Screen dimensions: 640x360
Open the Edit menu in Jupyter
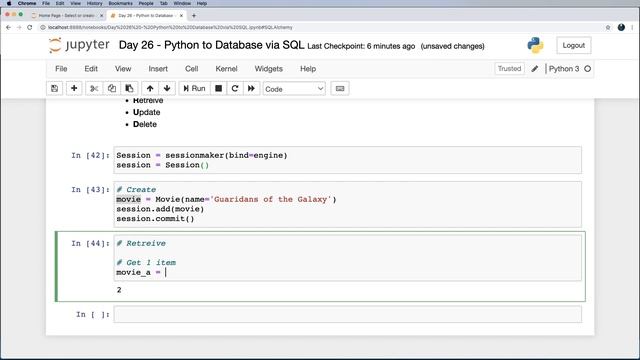(91, 69)
